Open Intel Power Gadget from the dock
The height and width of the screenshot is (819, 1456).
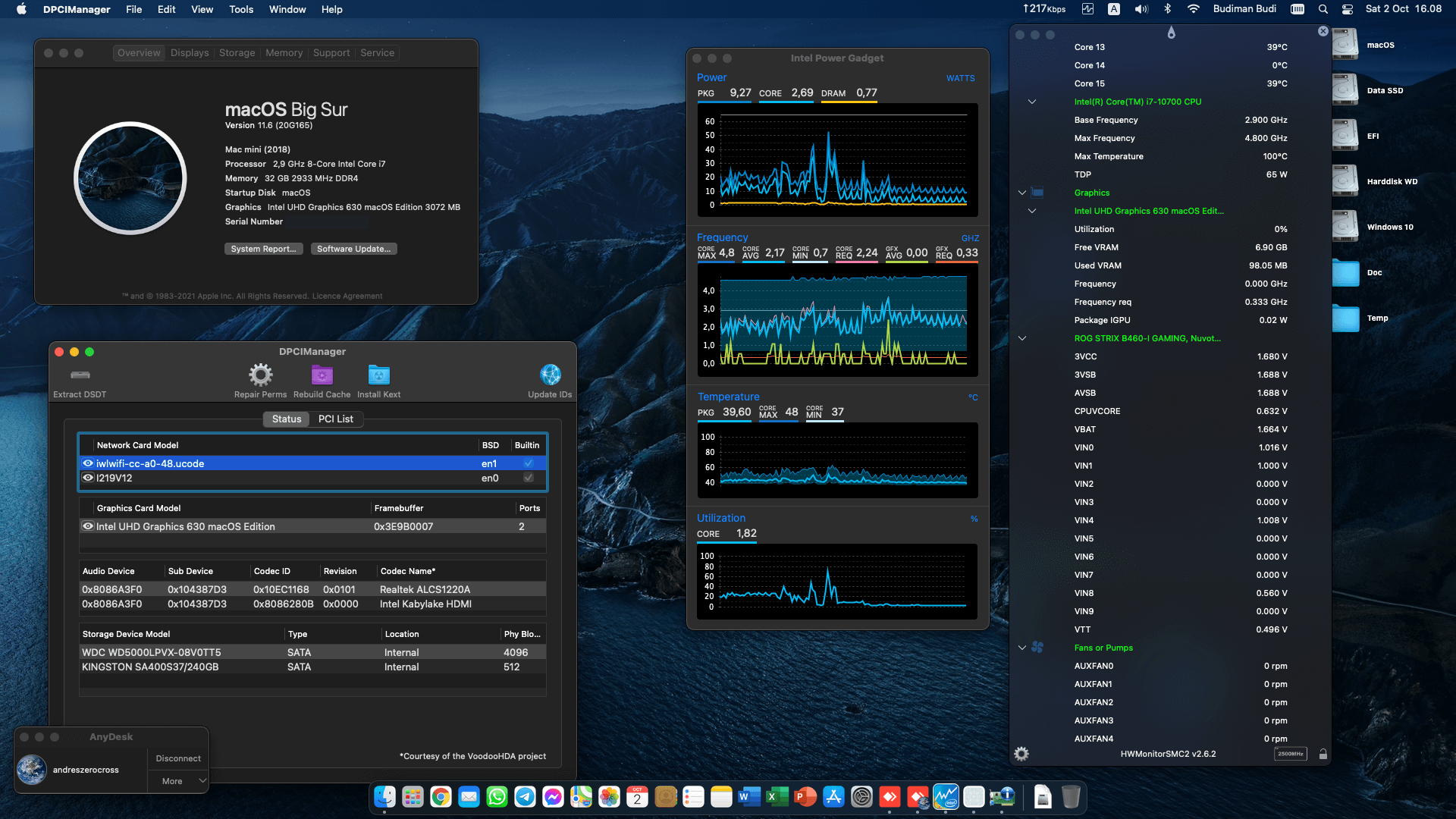coord(946,797)
